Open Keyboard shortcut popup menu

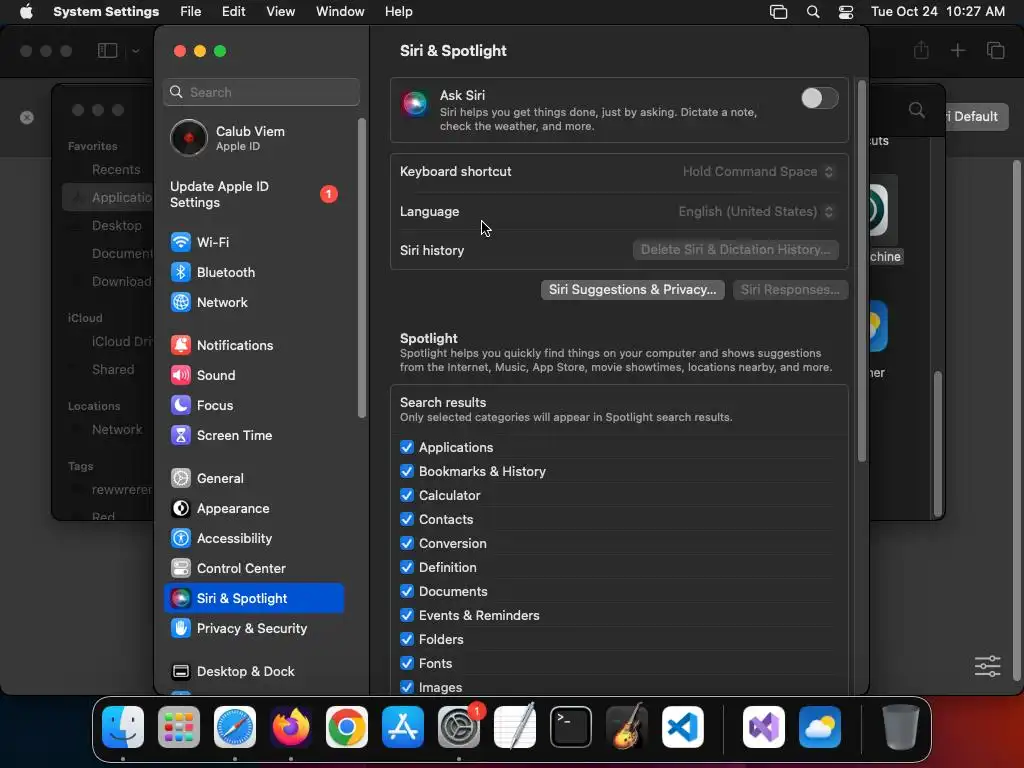tap(758, 172)
